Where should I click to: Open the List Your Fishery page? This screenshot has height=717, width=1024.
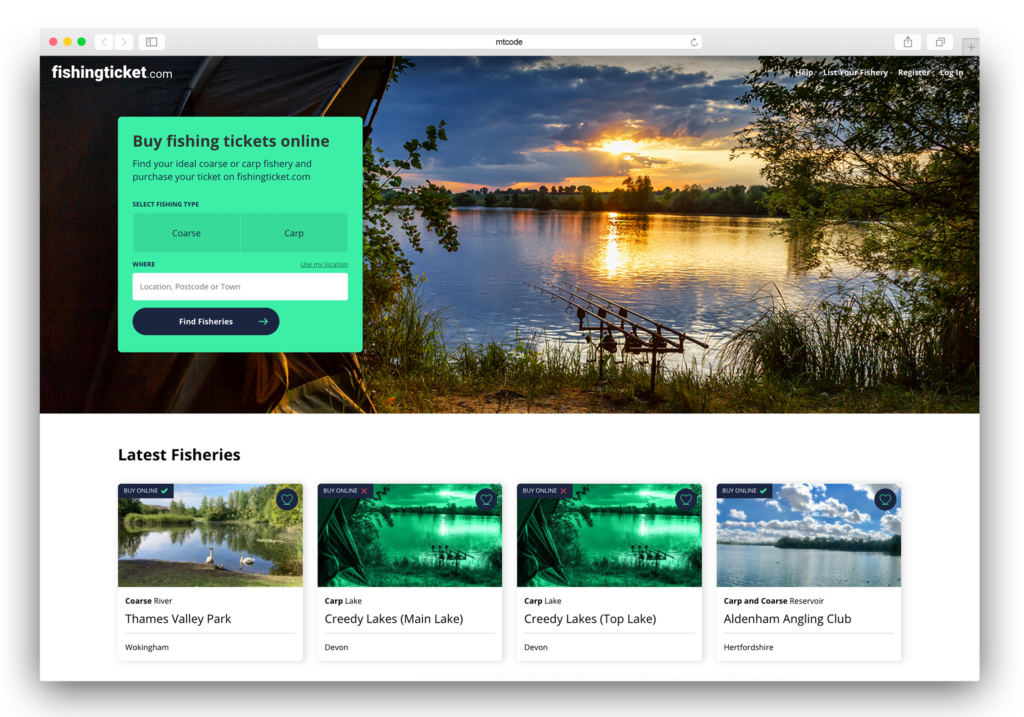[x=855, y=72]
